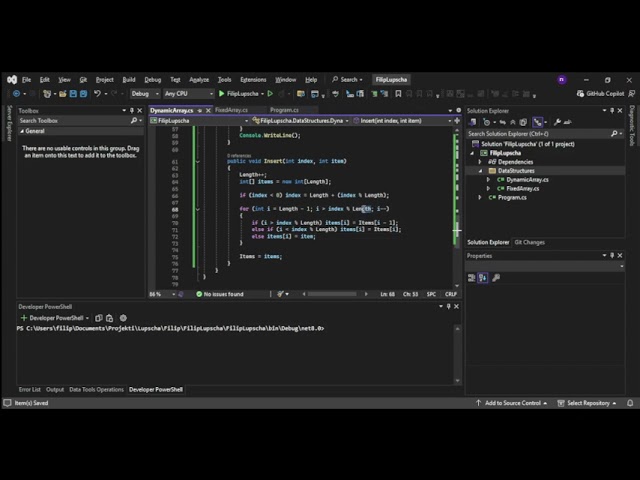Viewport: 640px width, 480px height.
Task: Click the user account avatar icon
Action: [562, 80]
